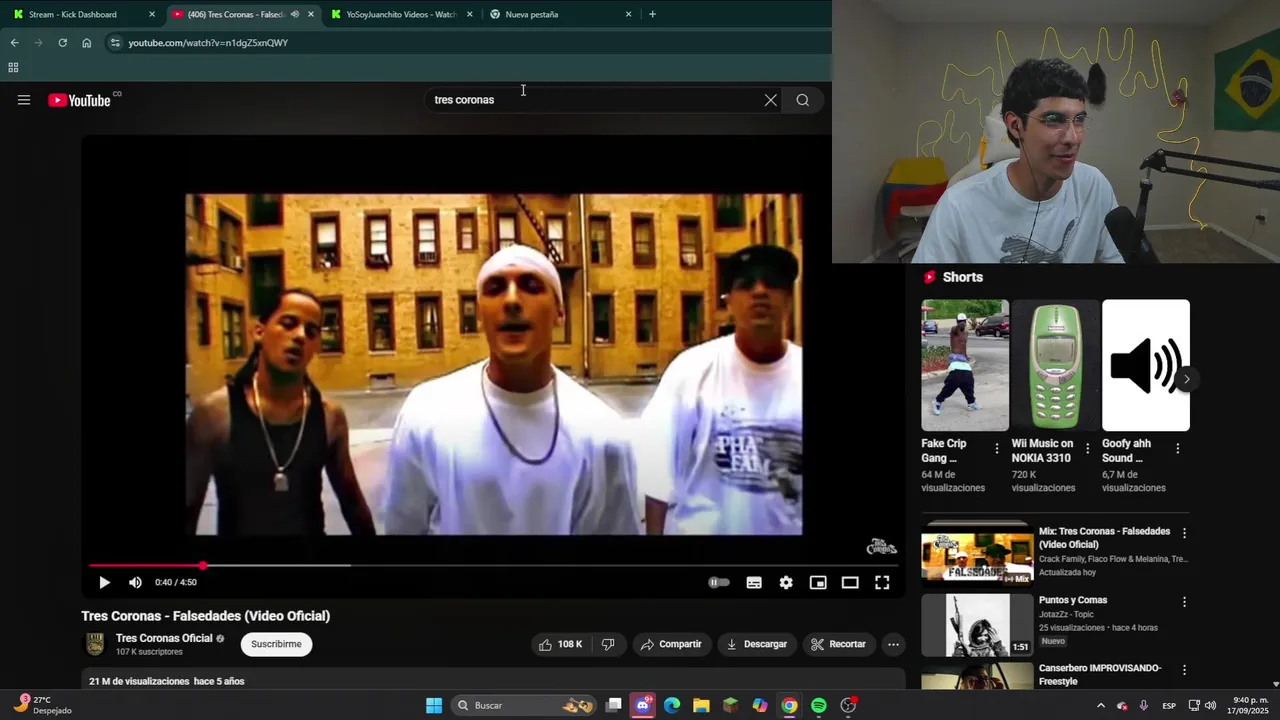
Task: Open the Windows Start menu
Action: click(434, 705)
